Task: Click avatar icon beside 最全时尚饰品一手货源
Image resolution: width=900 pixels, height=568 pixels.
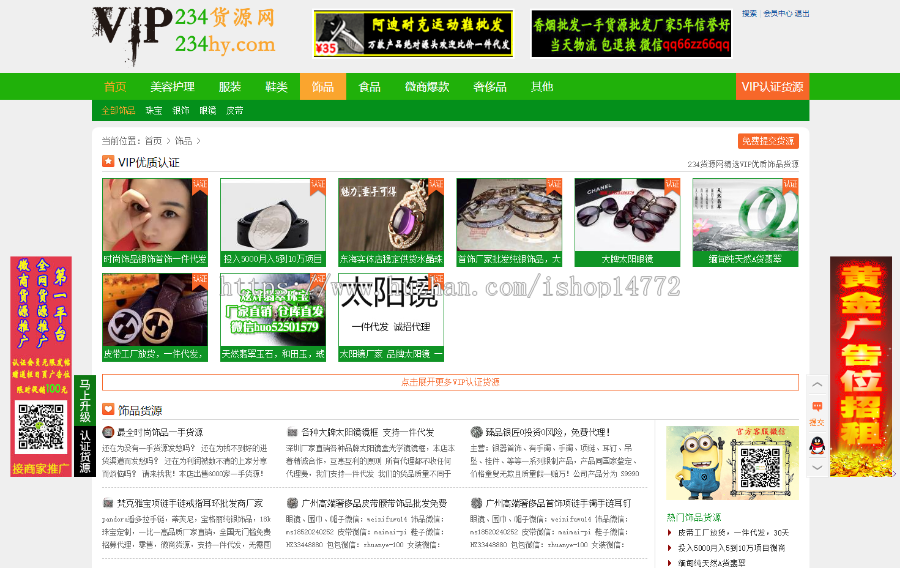Action: coord(108,432)
